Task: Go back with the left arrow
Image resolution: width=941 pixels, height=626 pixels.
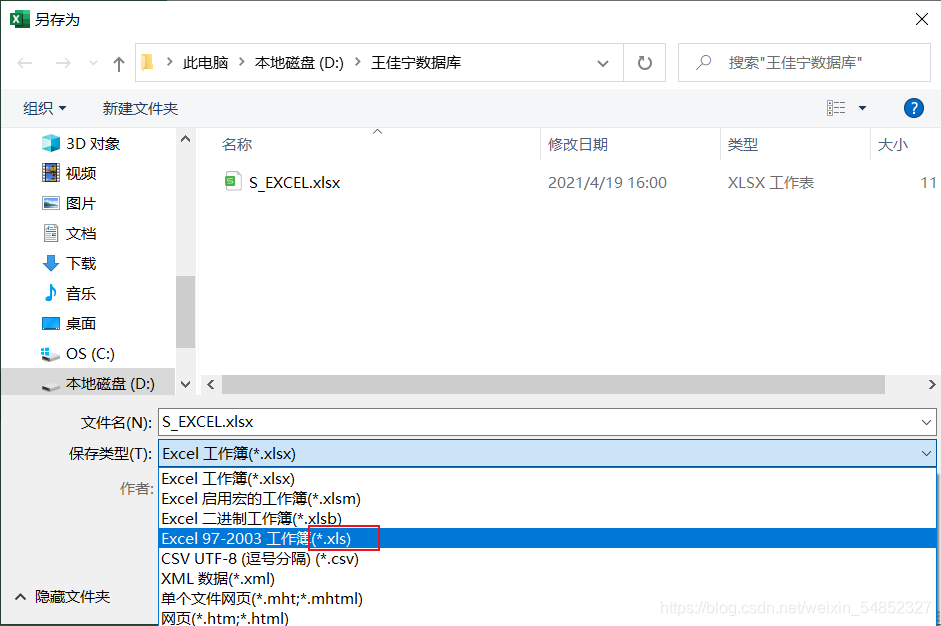Action: (x=25, y=62)
